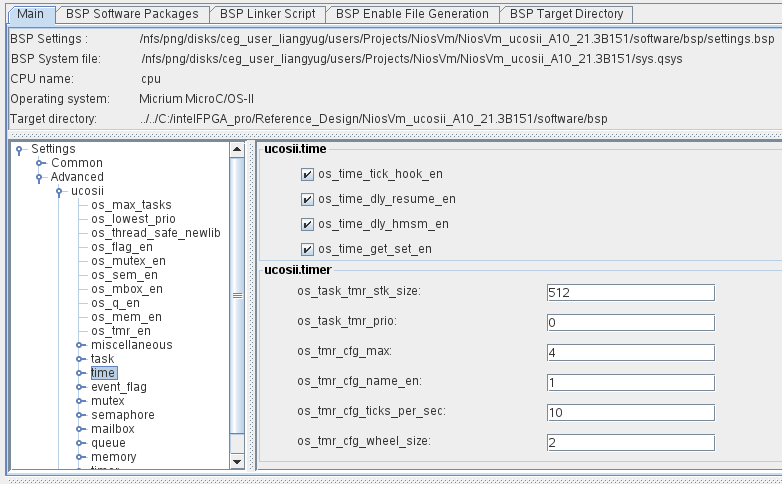Collapse the Settings tree root node
Image resolution: width=782 pixels, height=484 pixels.
coord(19,149)
